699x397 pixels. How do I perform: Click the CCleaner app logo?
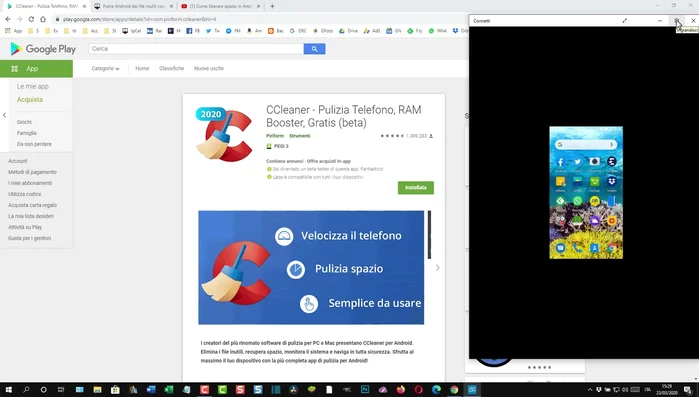pos(224,135)
